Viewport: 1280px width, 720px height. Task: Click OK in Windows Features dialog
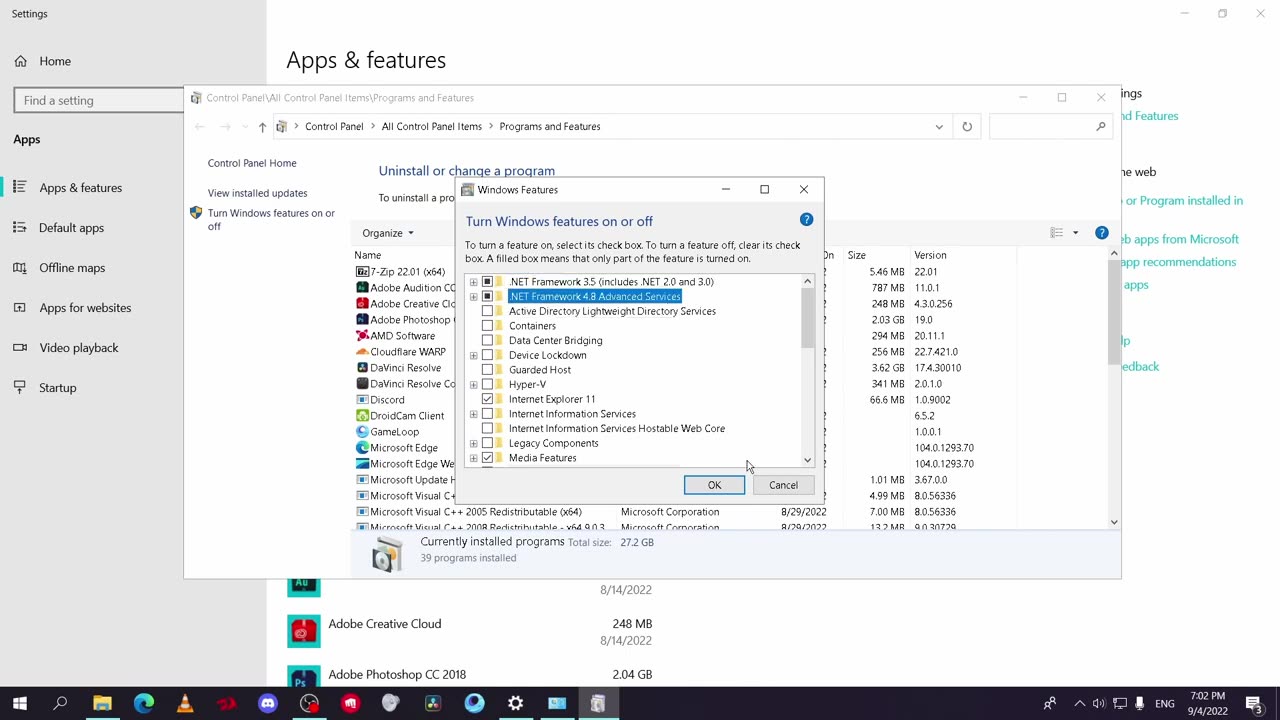click(x=714, y=485)
